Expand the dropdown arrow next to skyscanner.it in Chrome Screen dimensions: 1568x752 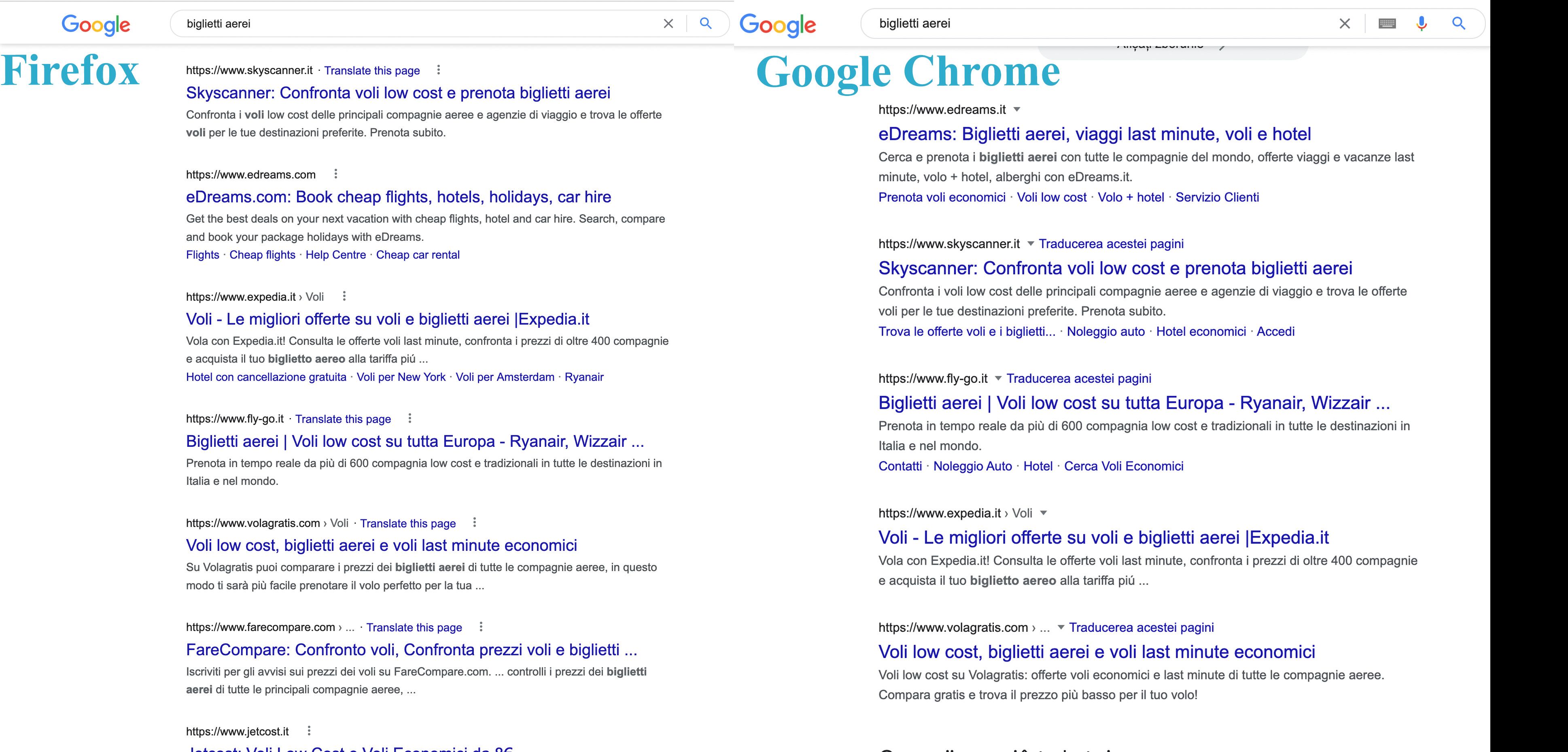[1031, 244]
